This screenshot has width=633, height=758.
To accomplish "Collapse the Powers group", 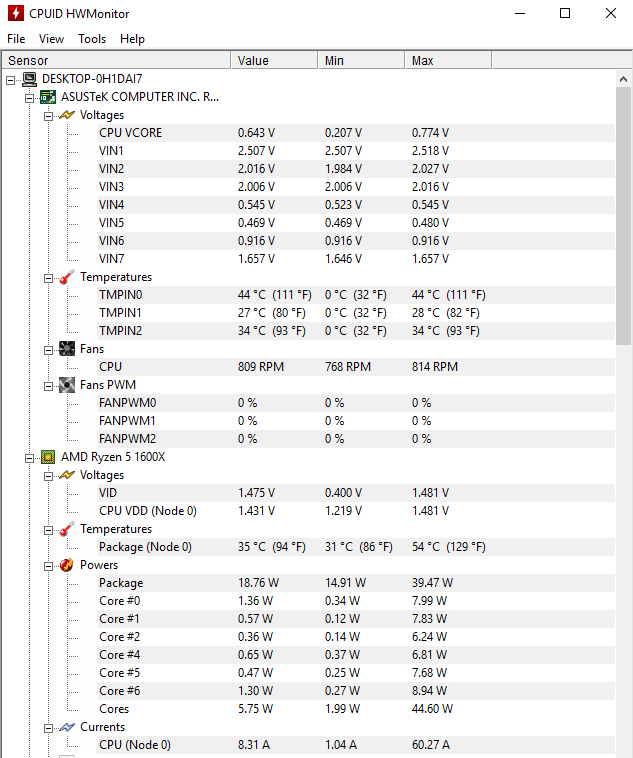I will coord(48,566).
